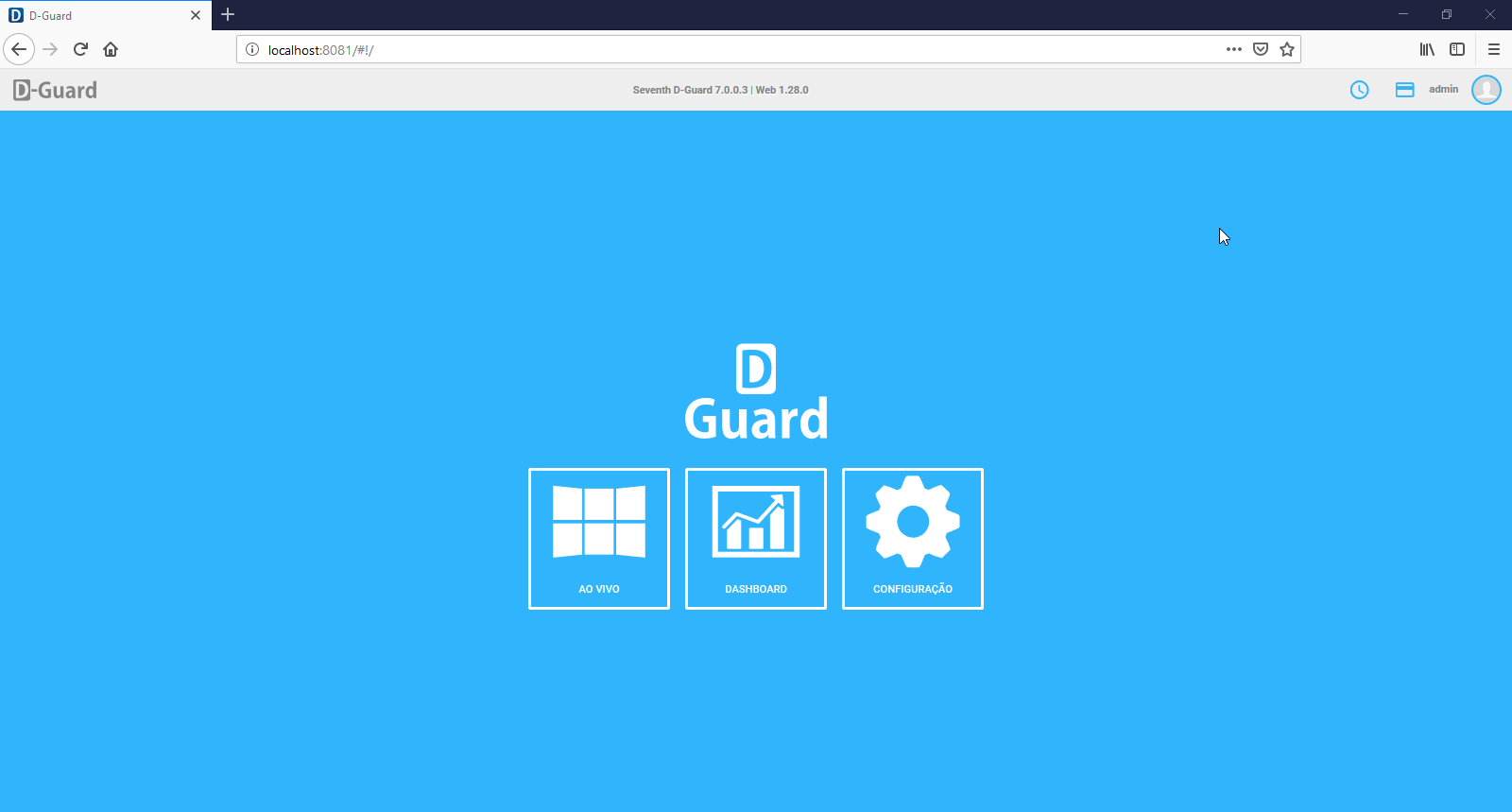Click the clock icon in header

[1359, 90]
